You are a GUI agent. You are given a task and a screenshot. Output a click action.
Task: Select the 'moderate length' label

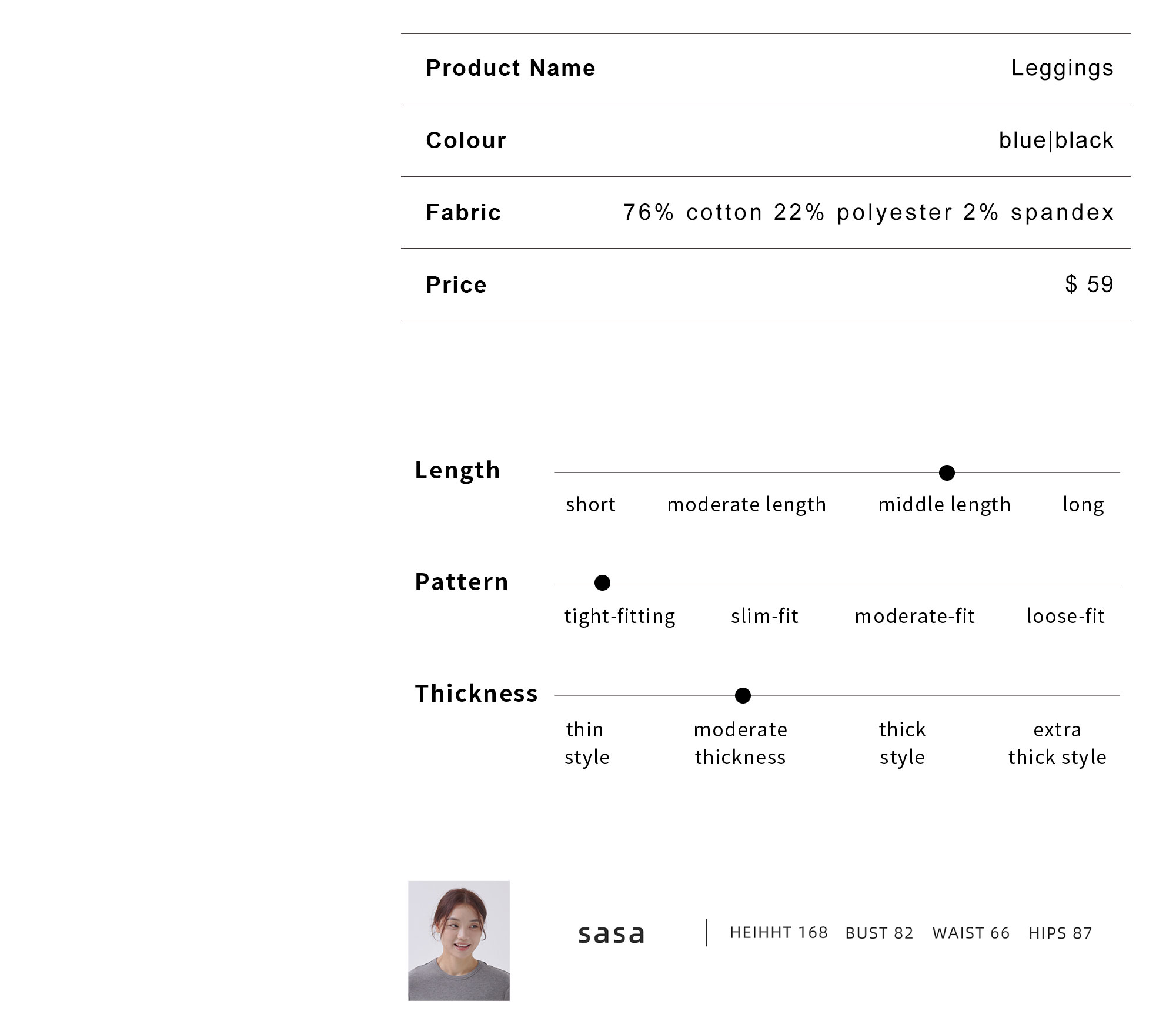[747, 505]
